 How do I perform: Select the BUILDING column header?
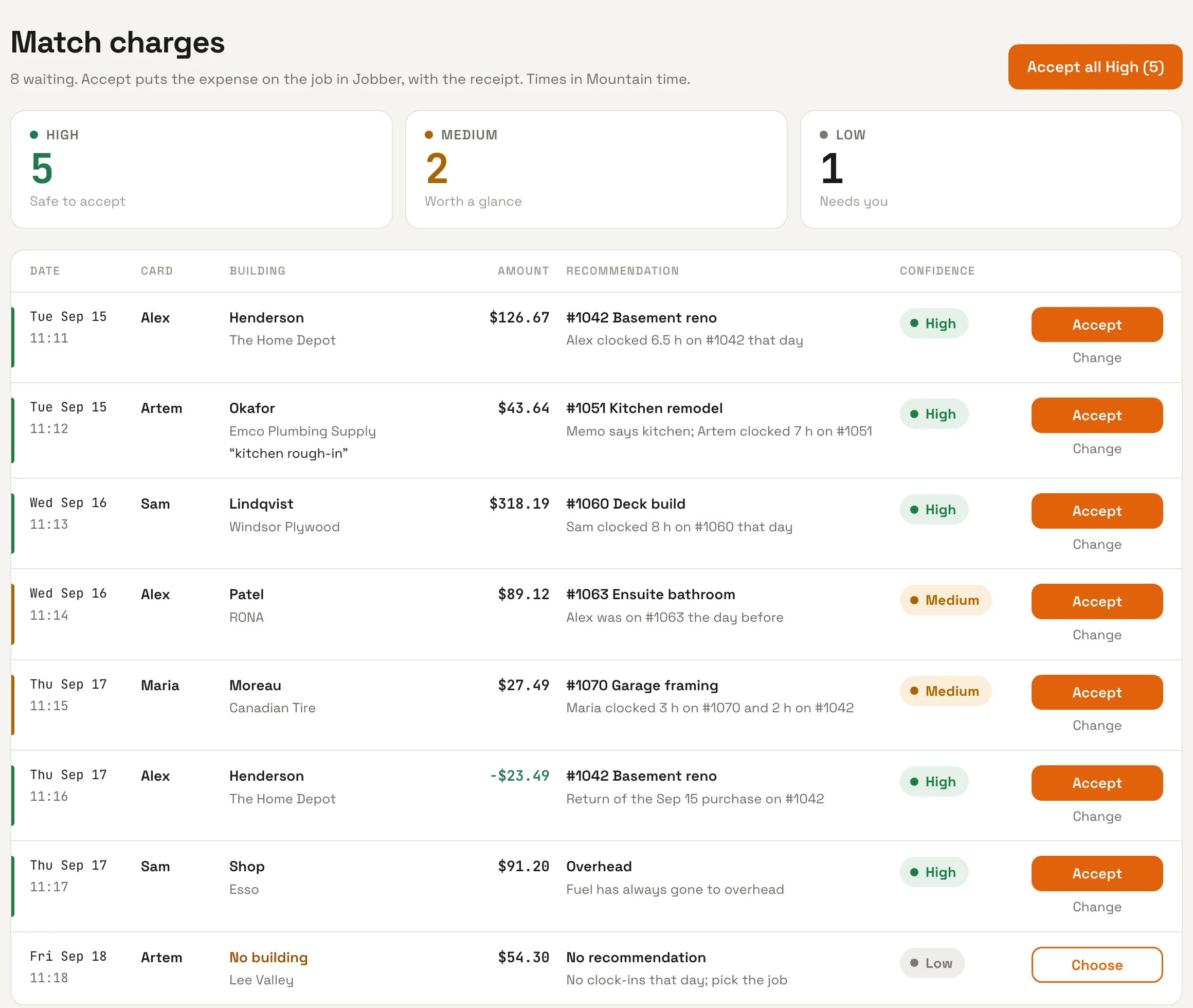coord(257,271)
